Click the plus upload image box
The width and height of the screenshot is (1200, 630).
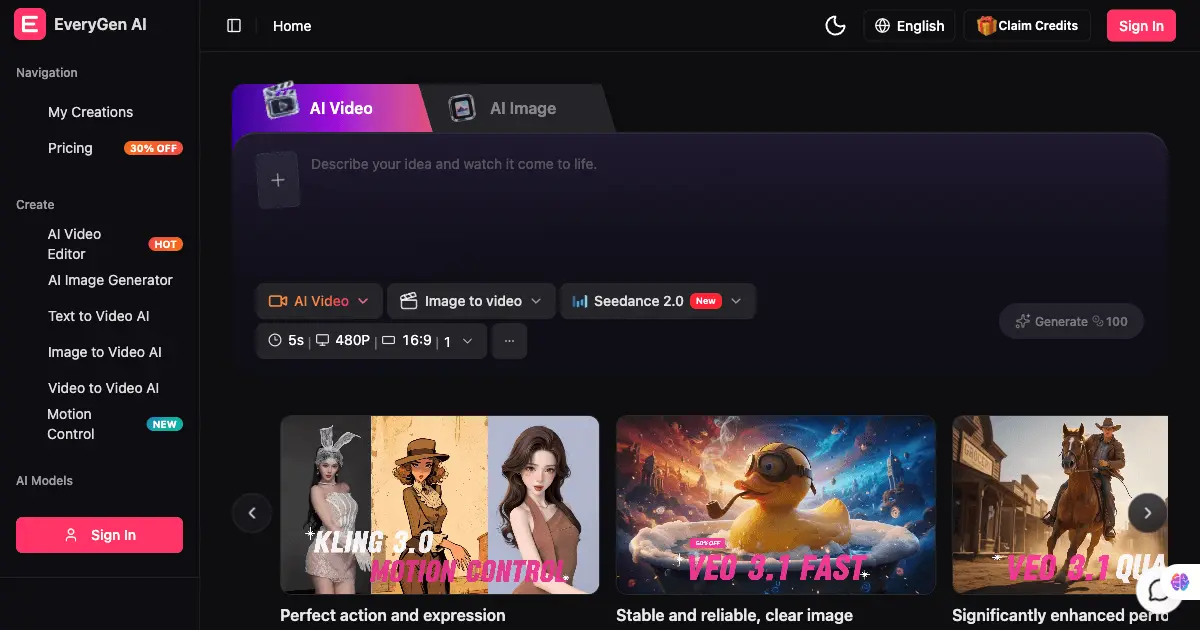278,180
